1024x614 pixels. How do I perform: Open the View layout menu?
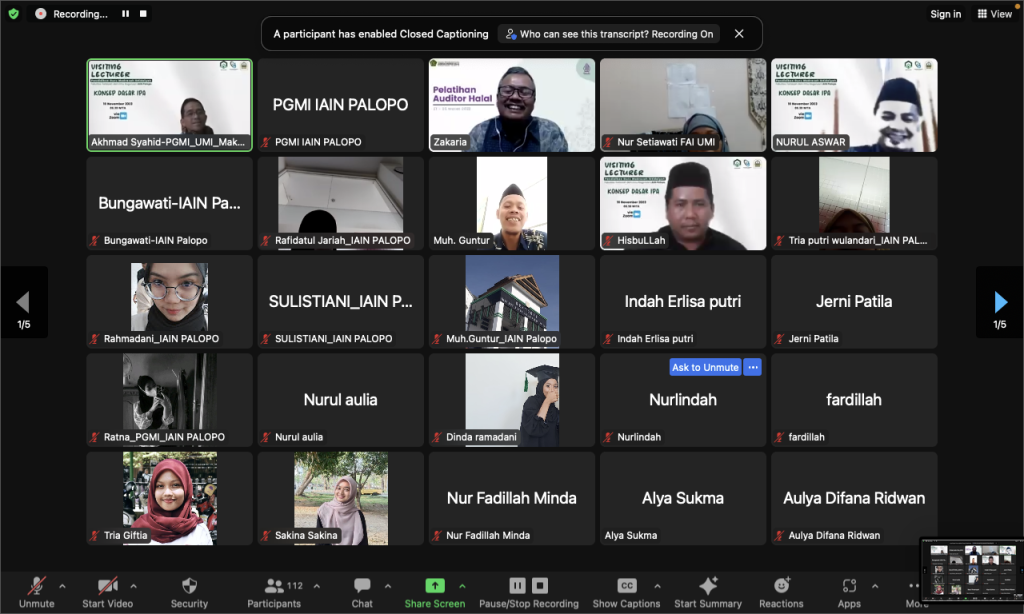pyautogui.click(x=994, y=14)
